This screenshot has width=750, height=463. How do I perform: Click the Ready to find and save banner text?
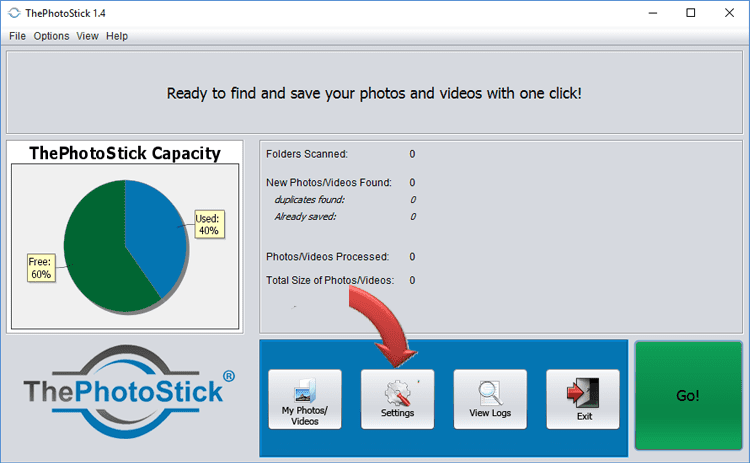pyautogui.click(x=374, y=93)
